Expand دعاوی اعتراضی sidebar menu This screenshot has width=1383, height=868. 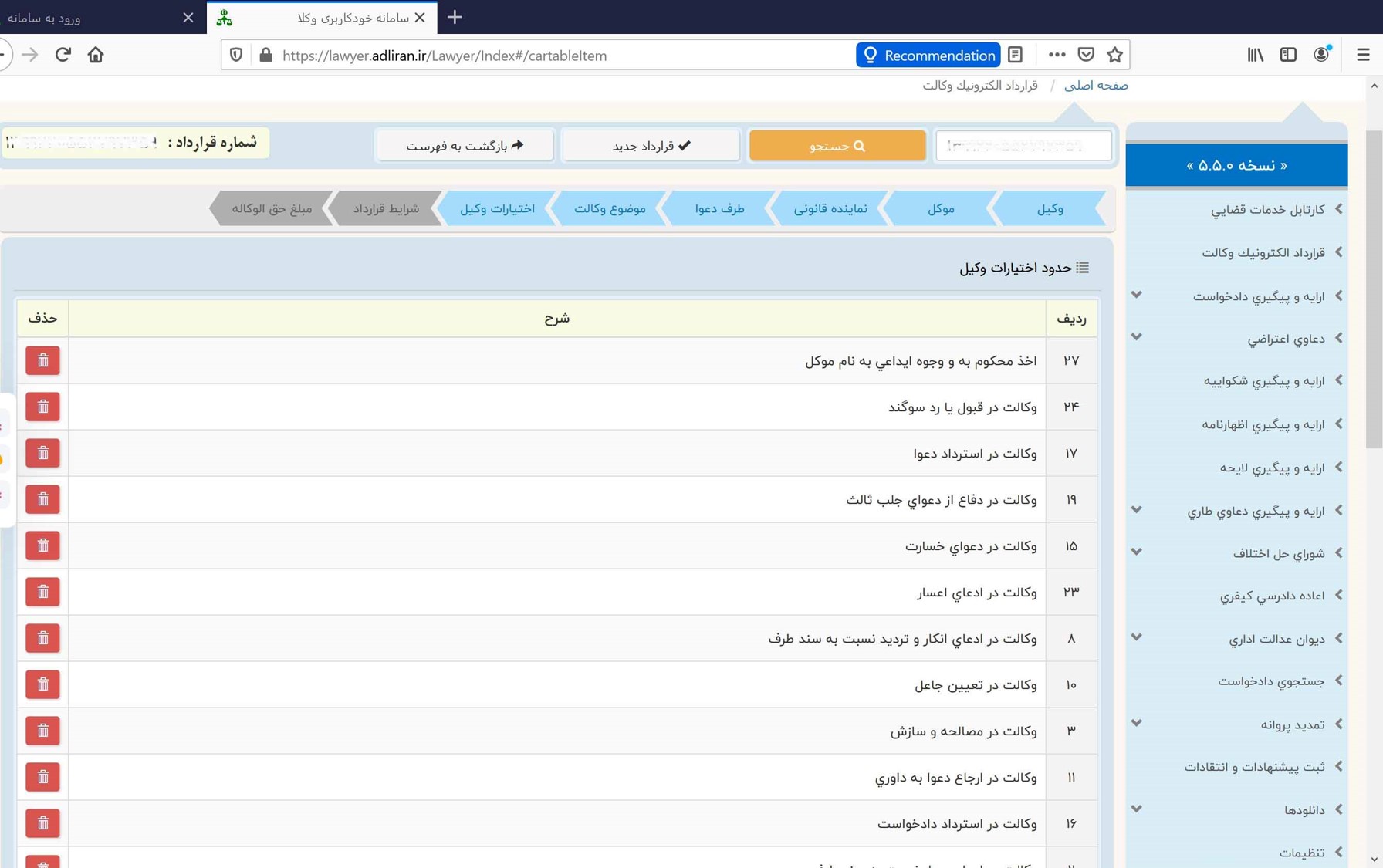(1136, 337)
